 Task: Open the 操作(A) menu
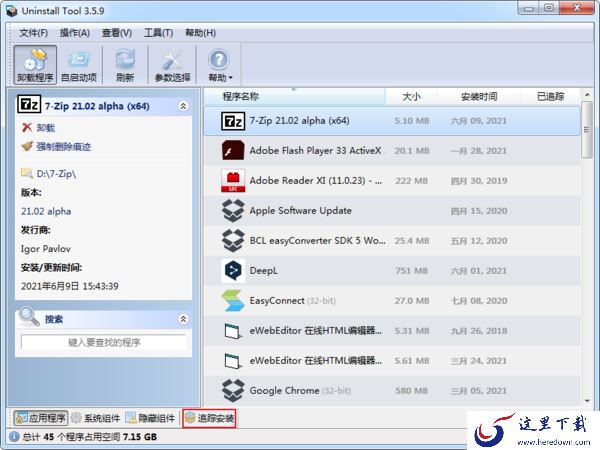pyautogui.click(x=75, y=33)
